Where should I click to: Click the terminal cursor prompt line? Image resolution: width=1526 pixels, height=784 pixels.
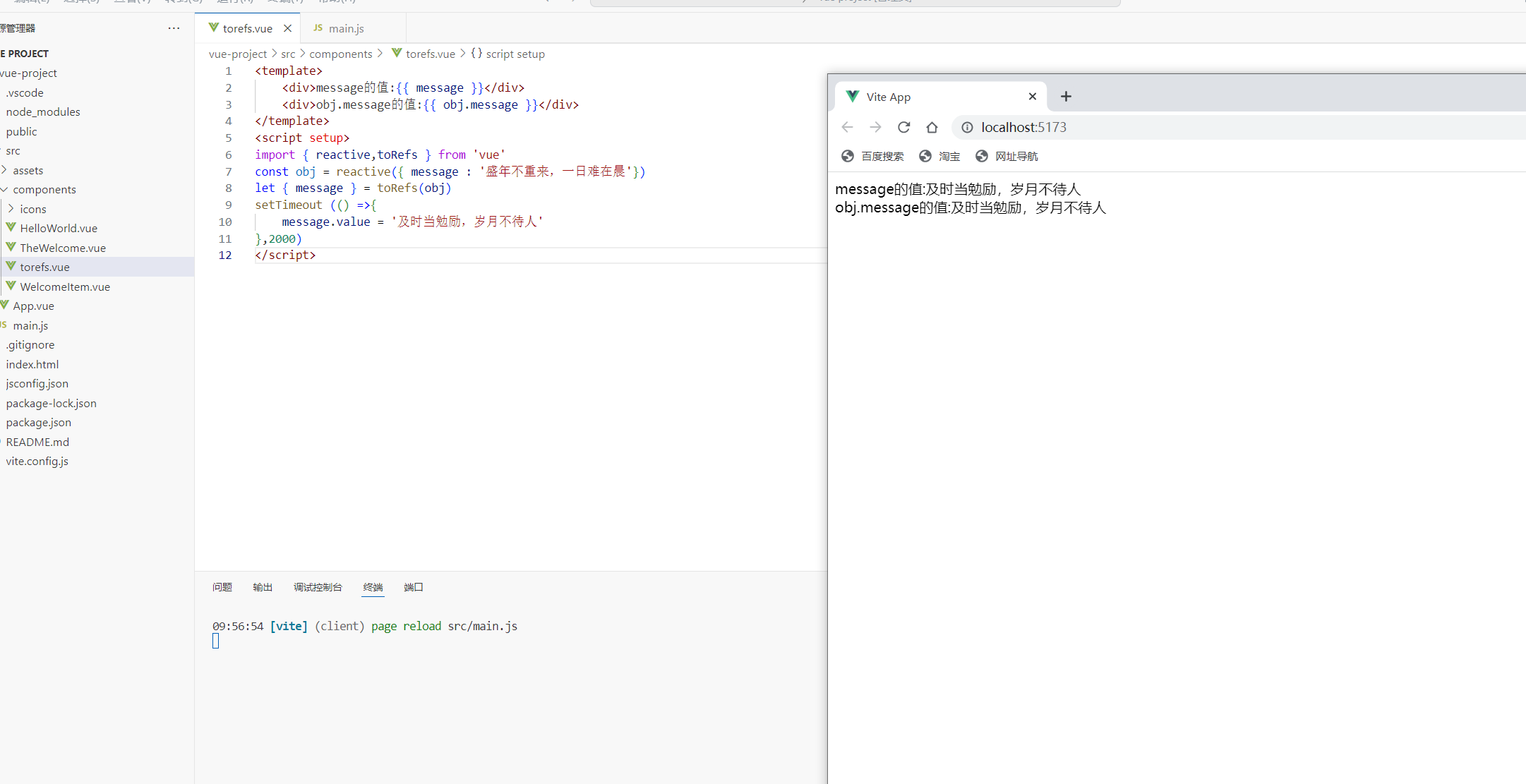(216, 641)
